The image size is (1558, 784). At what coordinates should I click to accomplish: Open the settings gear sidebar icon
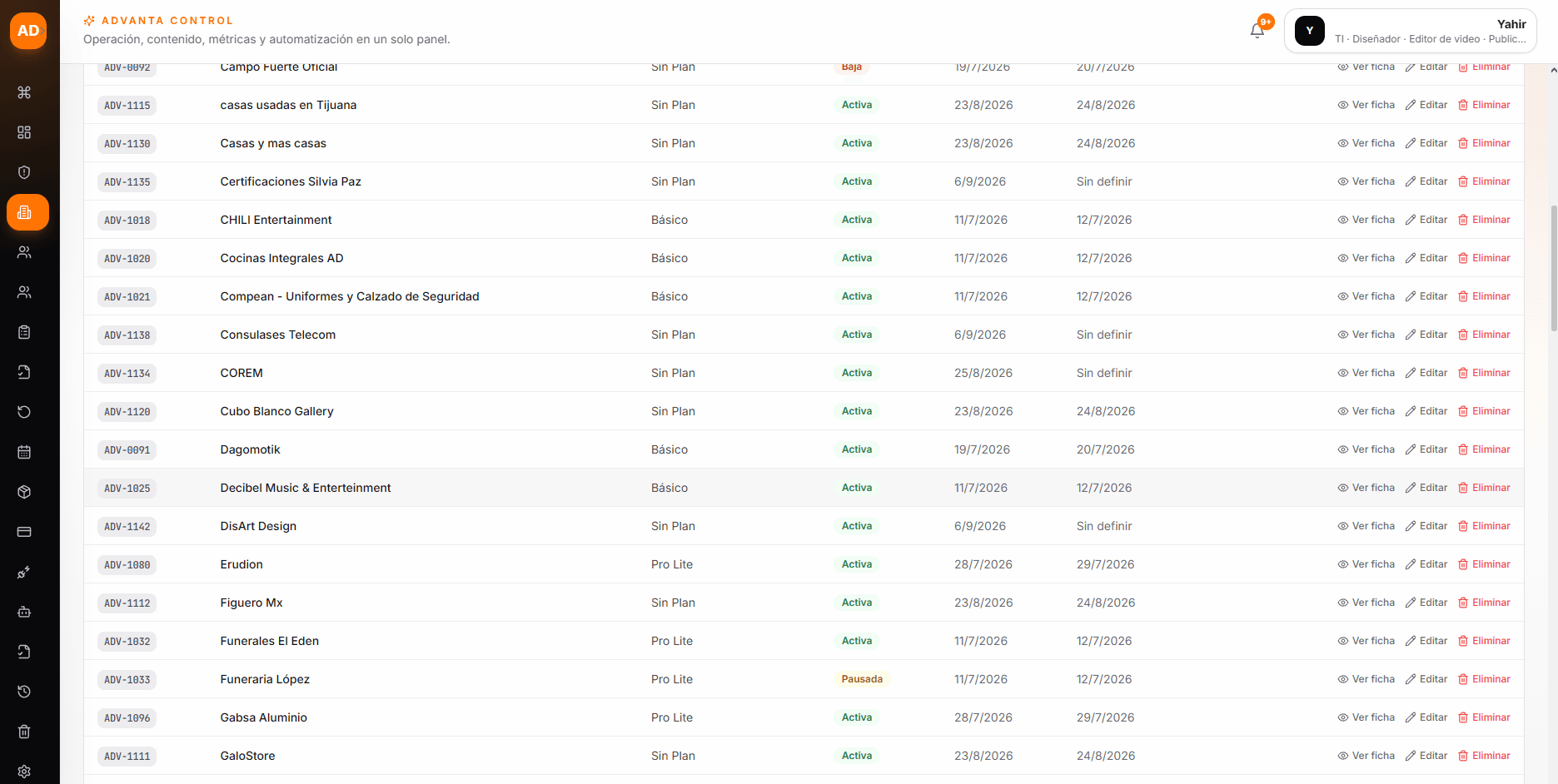click(x=24, y=772)
